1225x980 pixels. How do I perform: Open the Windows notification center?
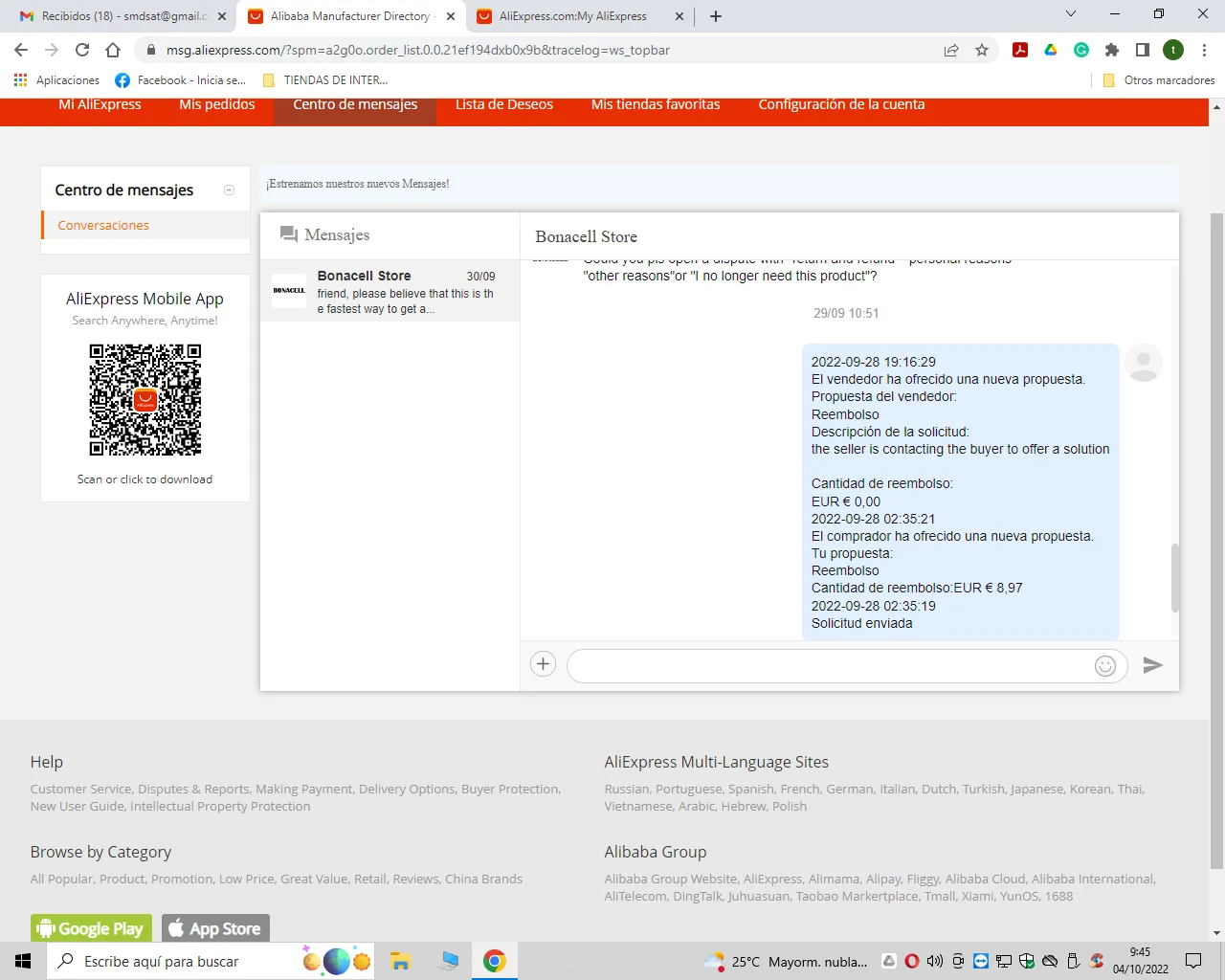point(1193,961)
